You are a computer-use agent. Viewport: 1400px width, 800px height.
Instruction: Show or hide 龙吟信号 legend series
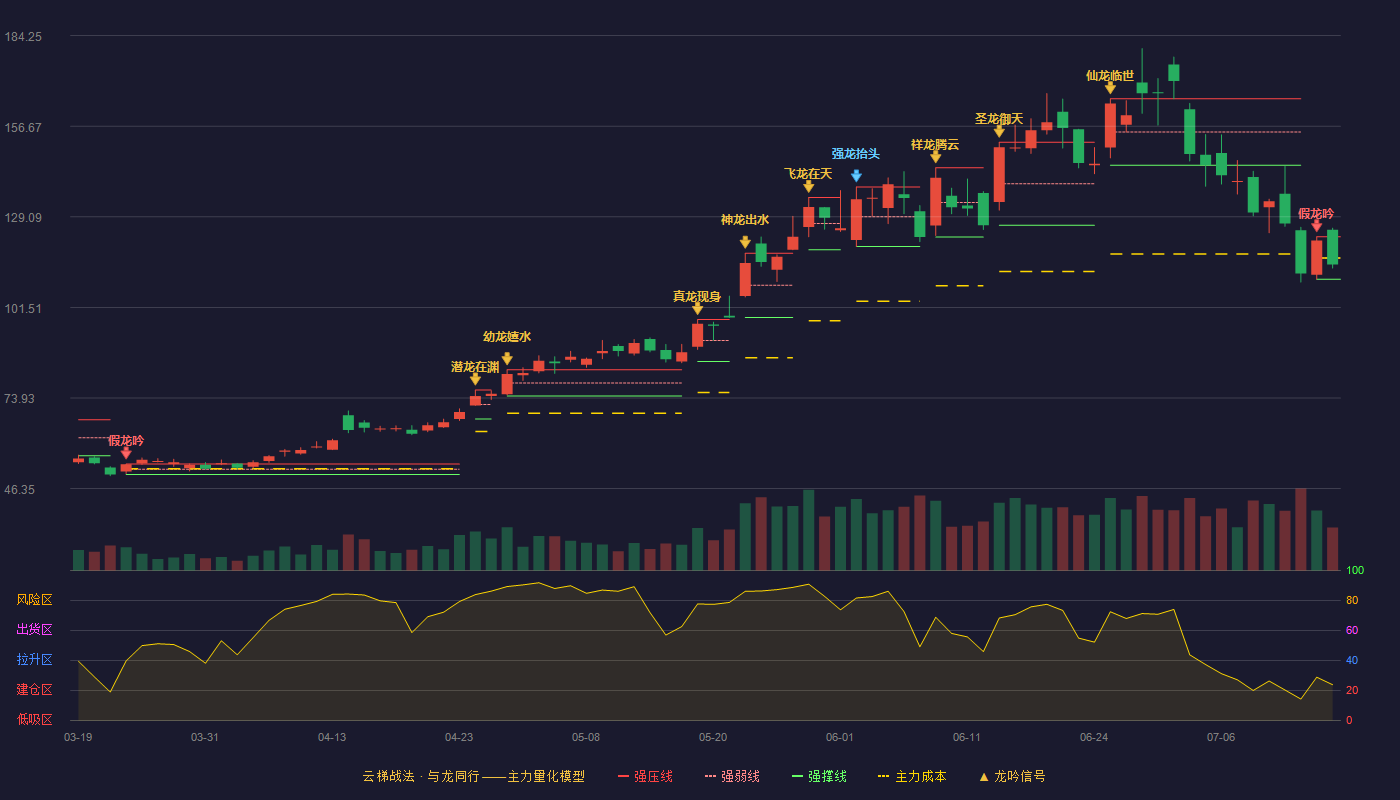coord(1012,776)
